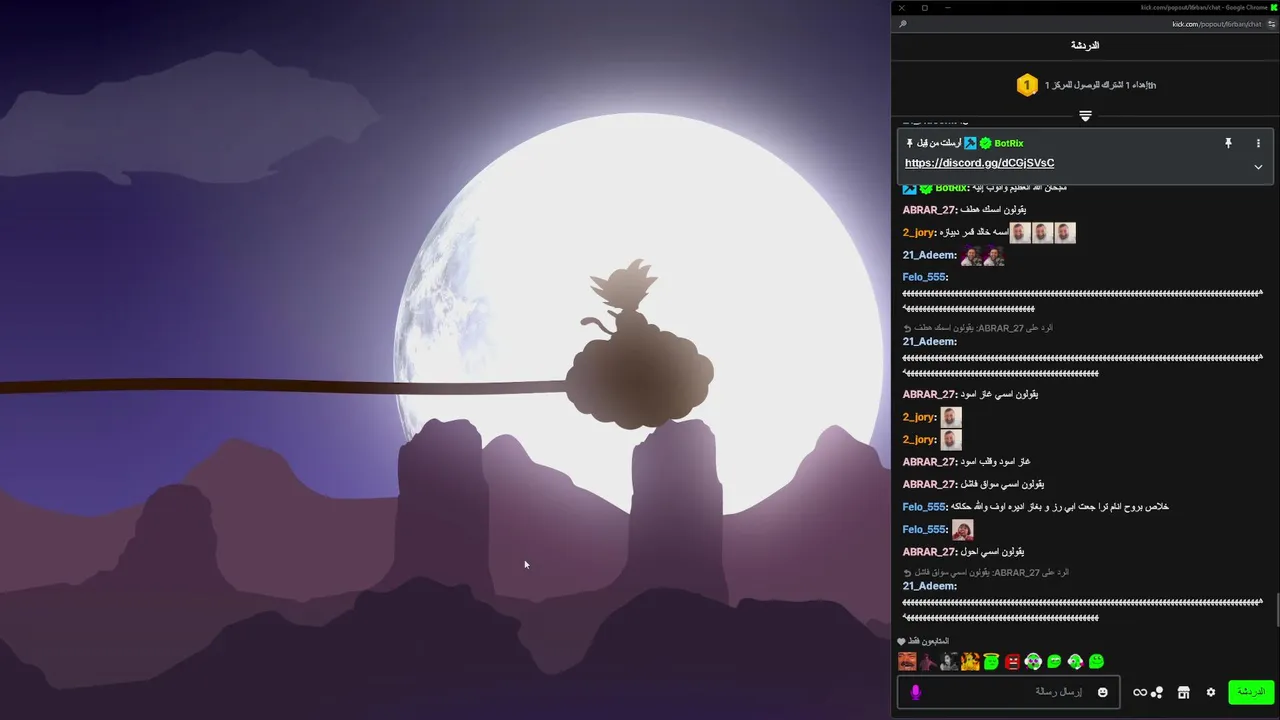Image resolution: width=1280 pixels, height=720 pixels.
Task: Click 21_Adeem username beside two-person emotes
Action: pyautogui.click(x=929, y=255)
